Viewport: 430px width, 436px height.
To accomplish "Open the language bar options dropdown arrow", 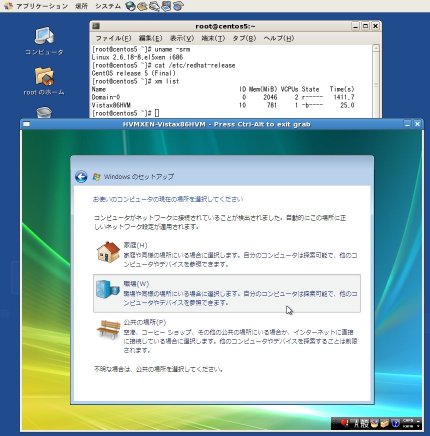I will (418, 427).
